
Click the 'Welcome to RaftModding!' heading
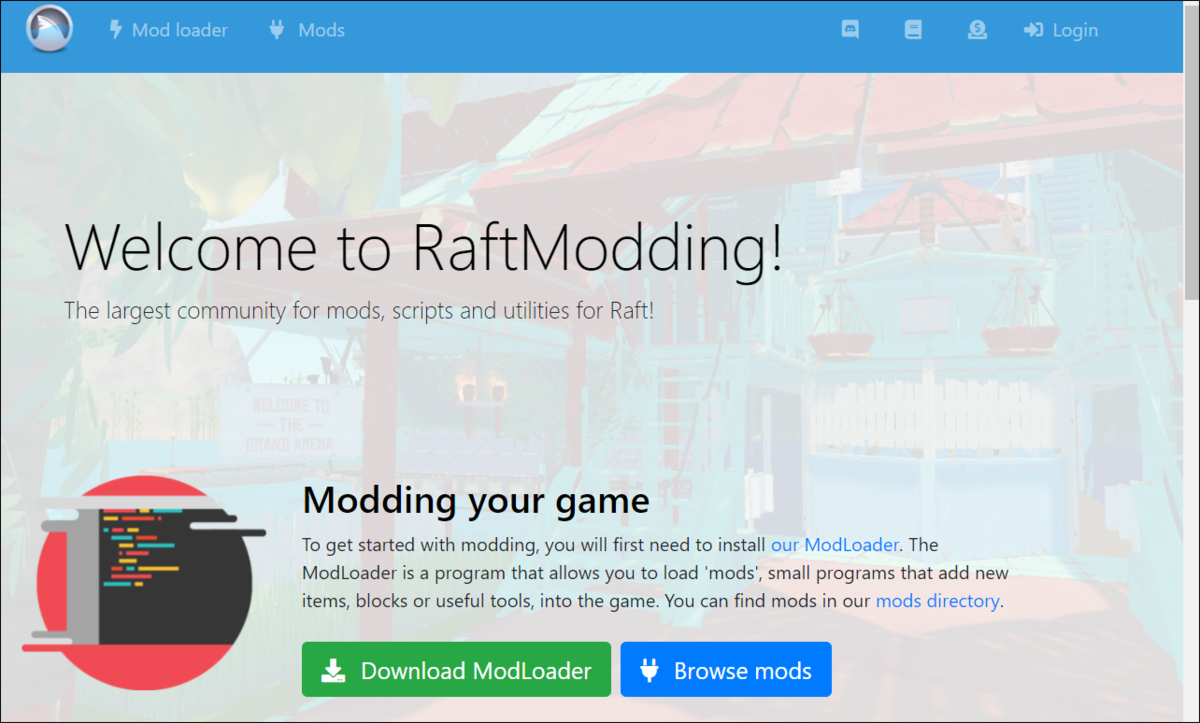(424, 248)
